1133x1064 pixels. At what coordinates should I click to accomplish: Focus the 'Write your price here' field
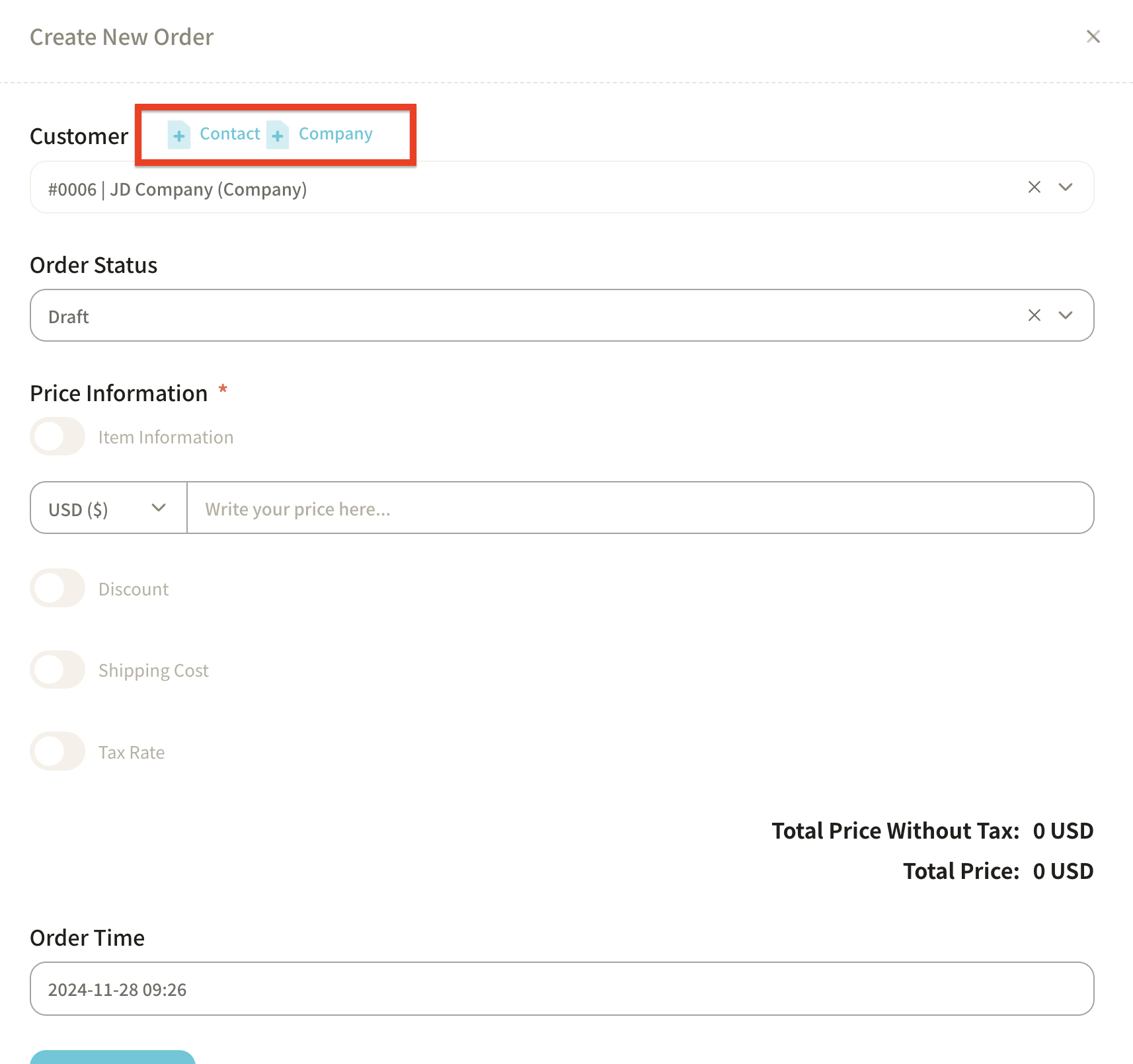[639, 508]
